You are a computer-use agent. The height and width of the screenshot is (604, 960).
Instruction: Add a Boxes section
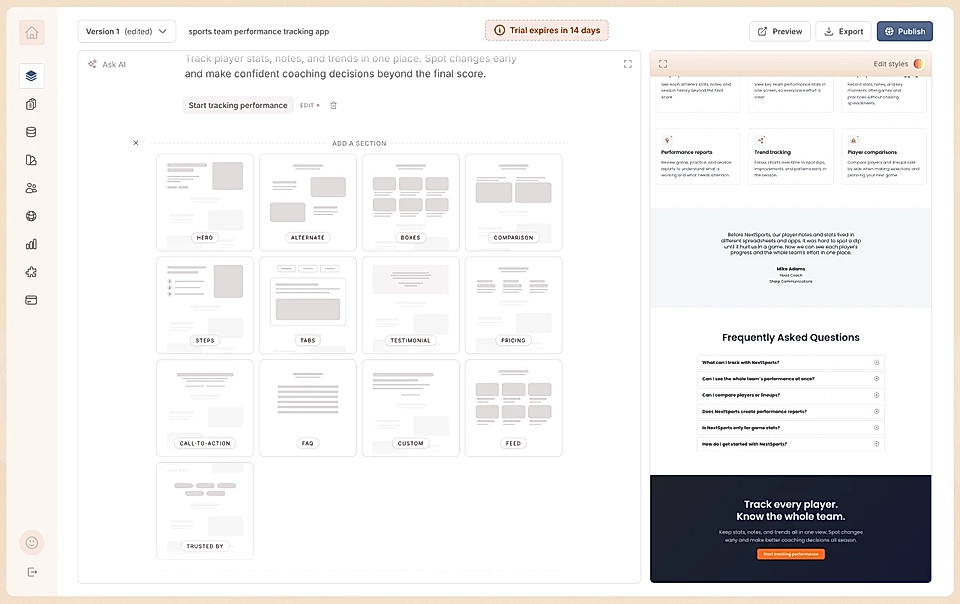click(x=411, y=203)
